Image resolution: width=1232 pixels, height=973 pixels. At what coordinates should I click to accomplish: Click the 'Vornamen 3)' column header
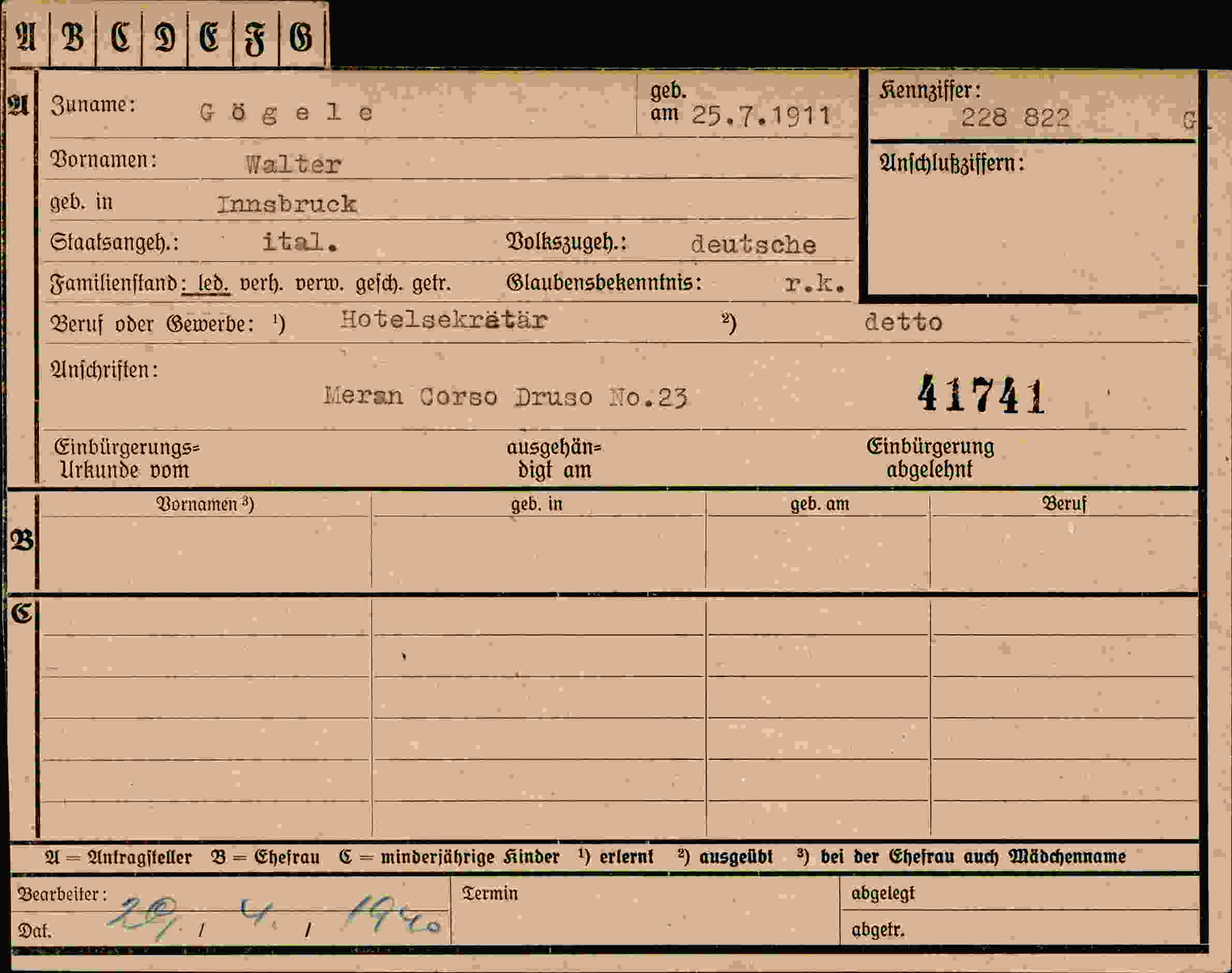[x=205, y=504]
